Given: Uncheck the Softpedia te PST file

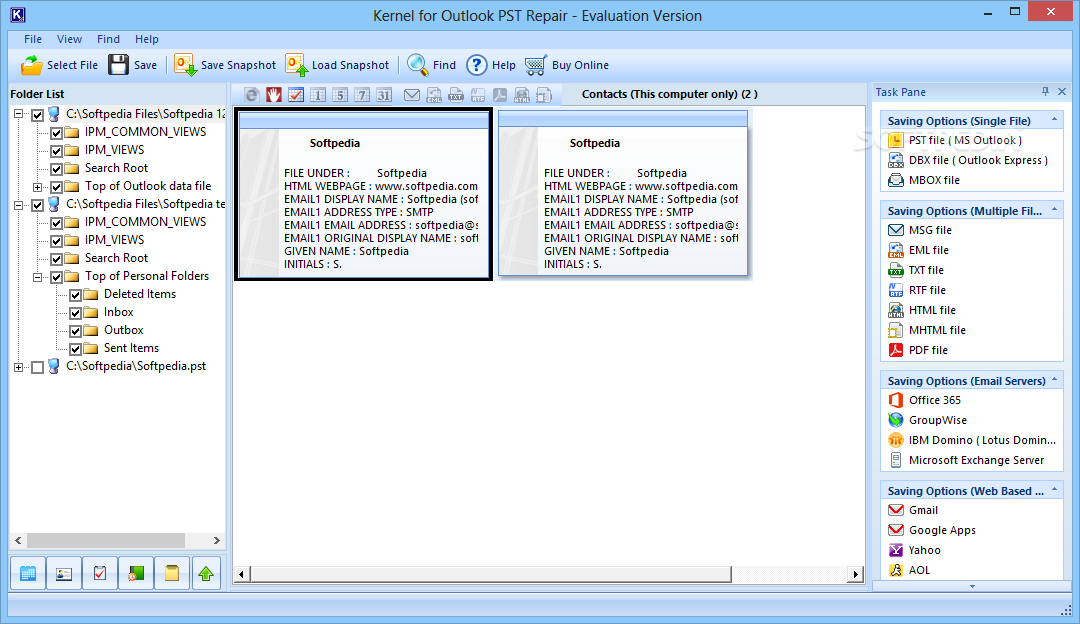Looking at the screenshot, I should (x=38, y=205).
